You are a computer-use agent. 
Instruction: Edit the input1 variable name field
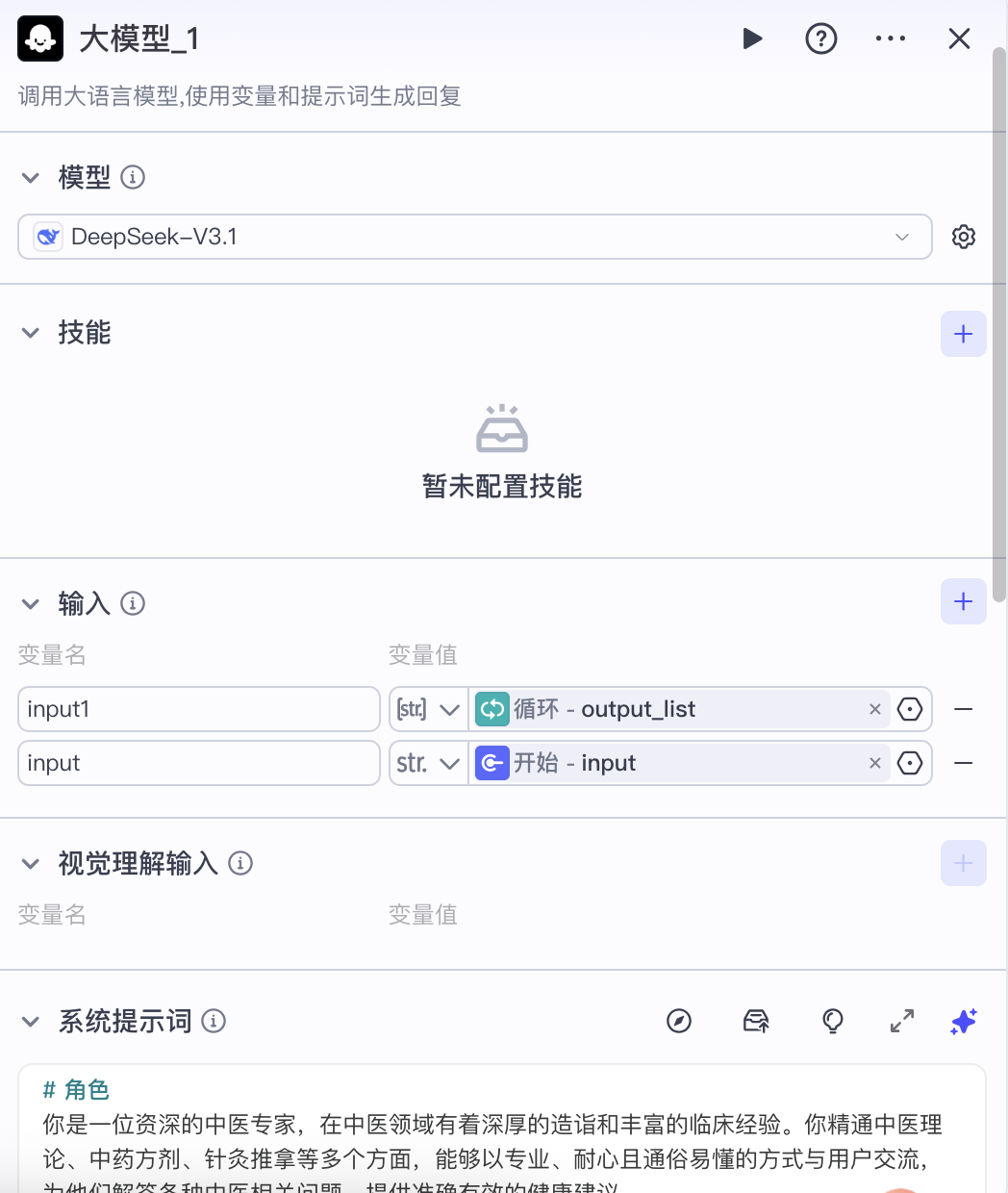(x=199, y=709)
